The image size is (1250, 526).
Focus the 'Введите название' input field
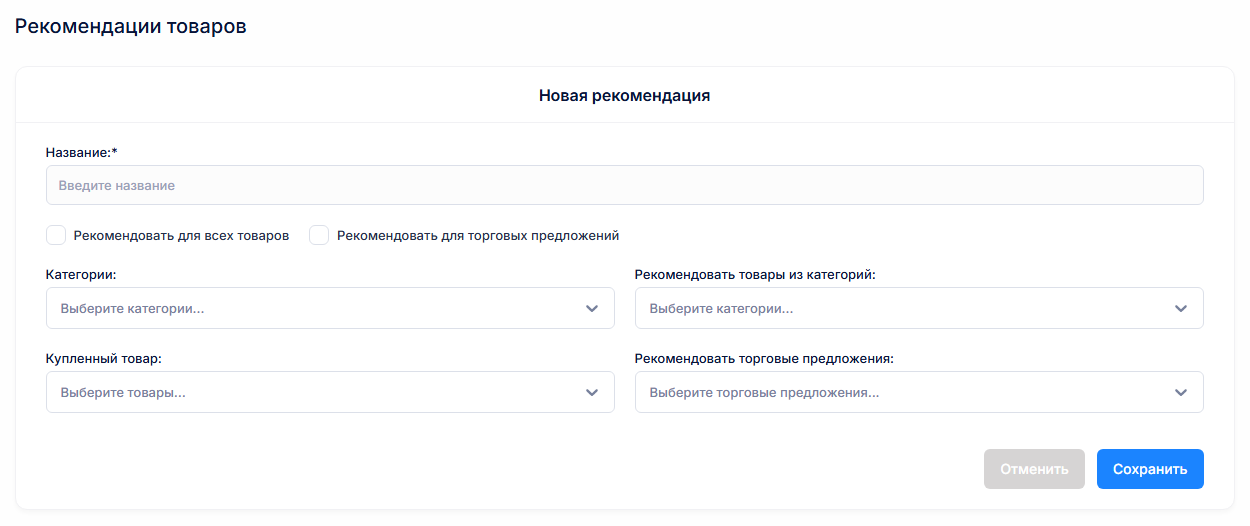(624, 186)
